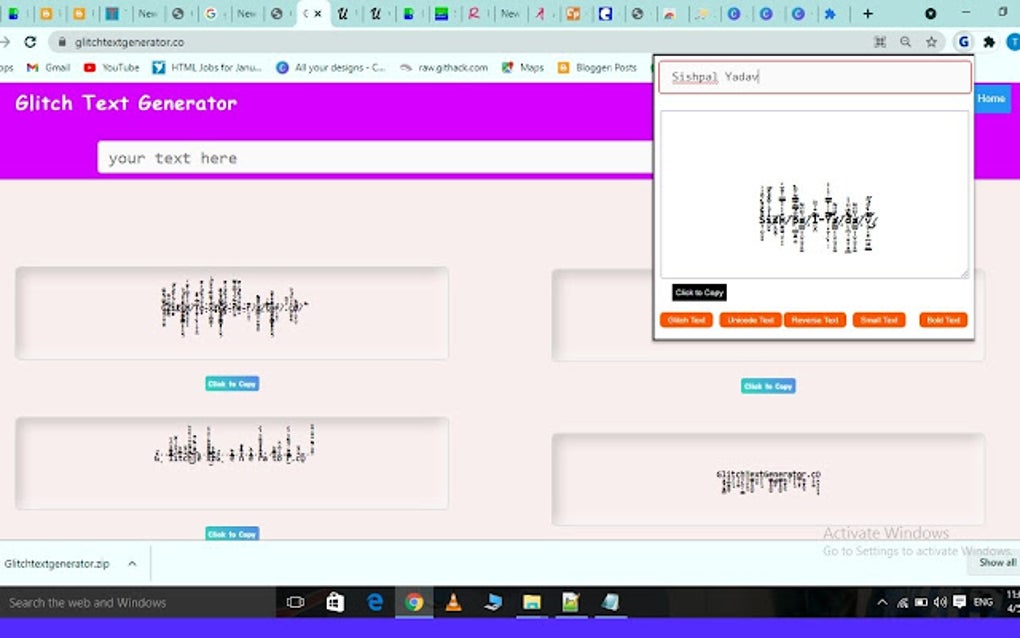Open the Action Center notification icon
The width and height of the screenshot is (1020, 638).
coord(960,602)
